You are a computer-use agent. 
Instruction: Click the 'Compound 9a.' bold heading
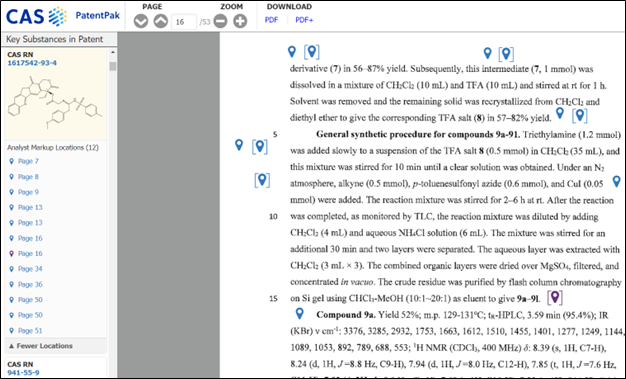tap(346, 315)
